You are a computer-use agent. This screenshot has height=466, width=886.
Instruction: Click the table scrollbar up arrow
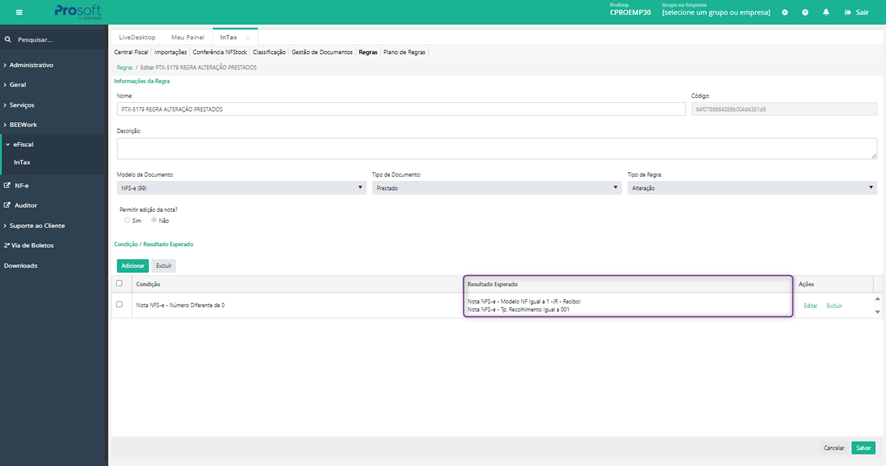click(x=878, y=299)
